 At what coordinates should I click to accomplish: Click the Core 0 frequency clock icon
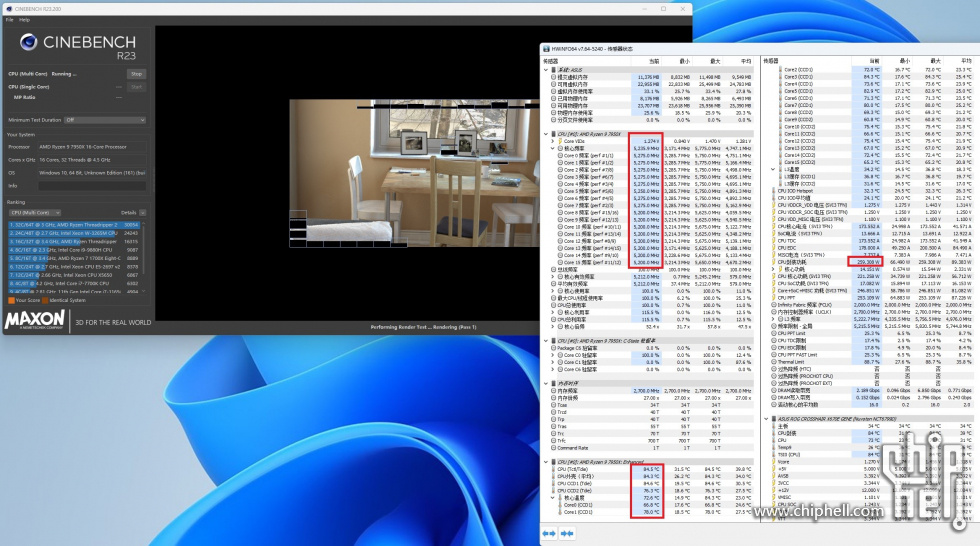(x=561, y=156)
